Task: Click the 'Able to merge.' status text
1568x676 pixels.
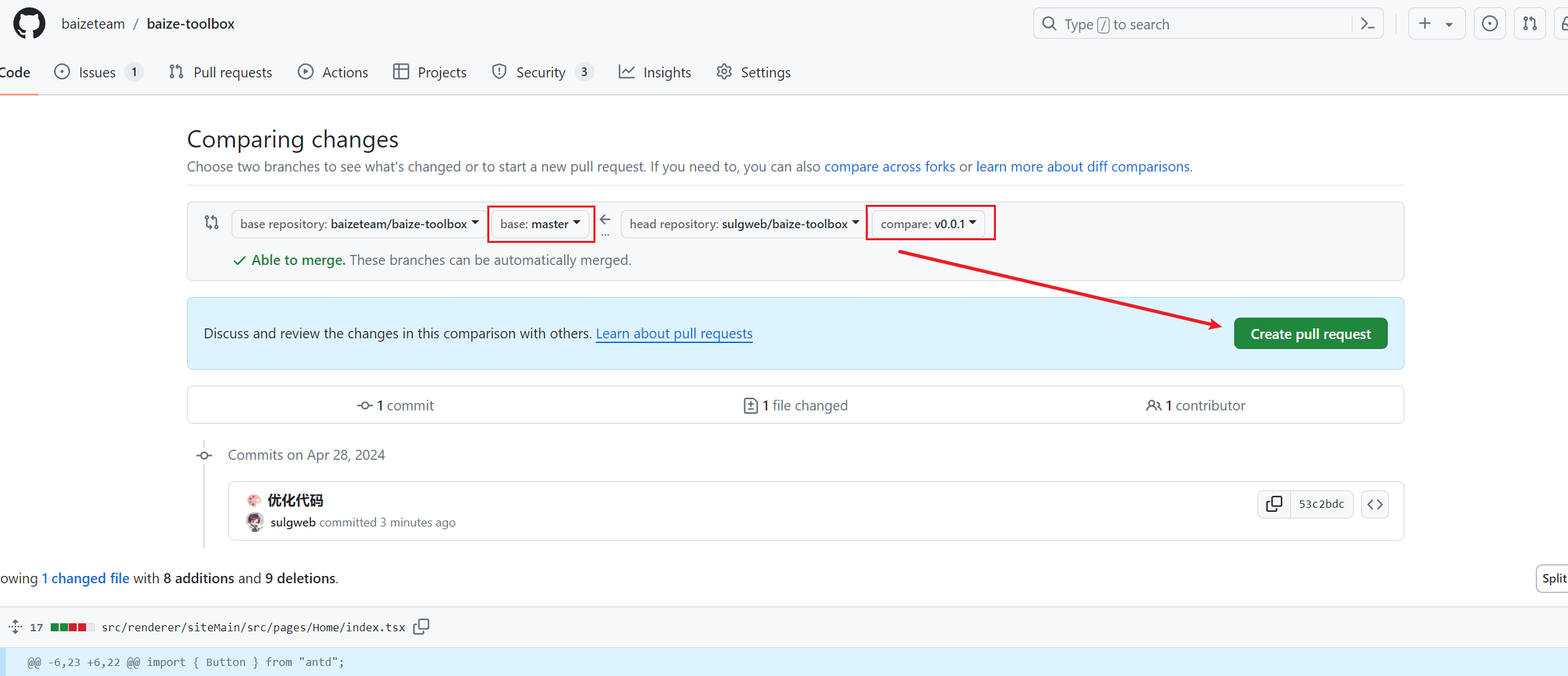Action: [298, 260]
